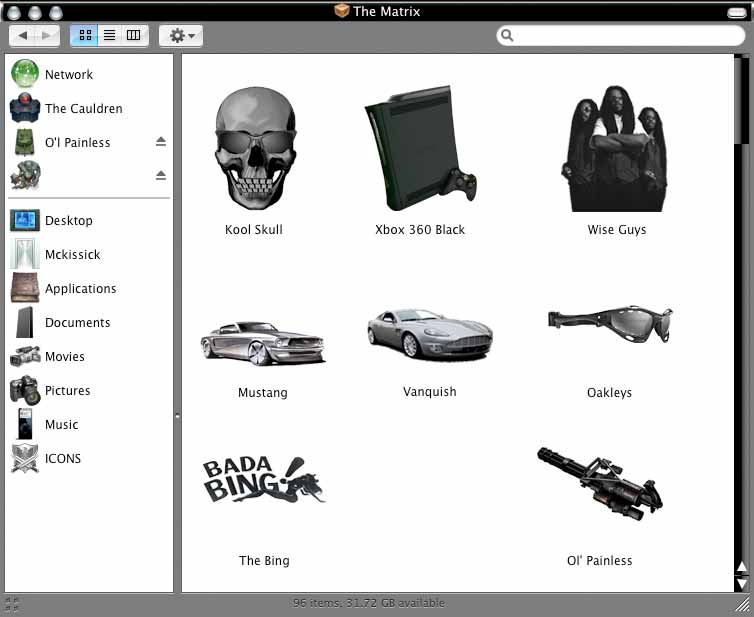Open the Action gear dropdown menu
Image resolution: width=754 pixels, height=617 pixels.
181,36
